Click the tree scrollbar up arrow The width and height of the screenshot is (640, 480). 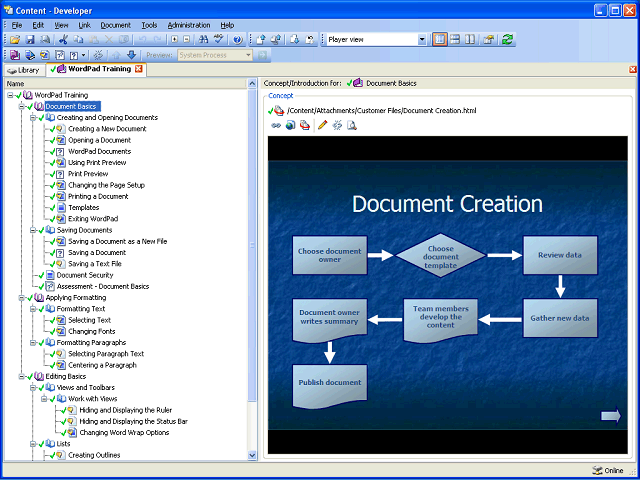(x=252, y=84)
